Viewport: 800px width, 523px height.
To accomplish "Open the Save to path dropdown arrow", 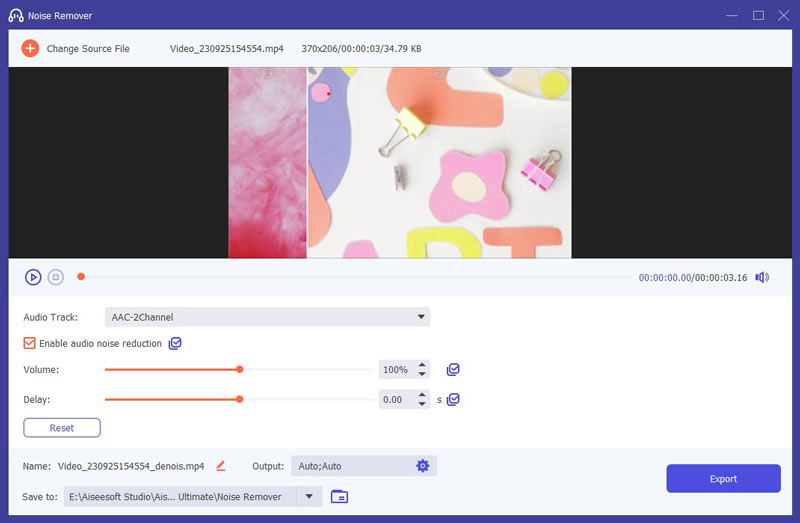I will [x=309, y=496].
